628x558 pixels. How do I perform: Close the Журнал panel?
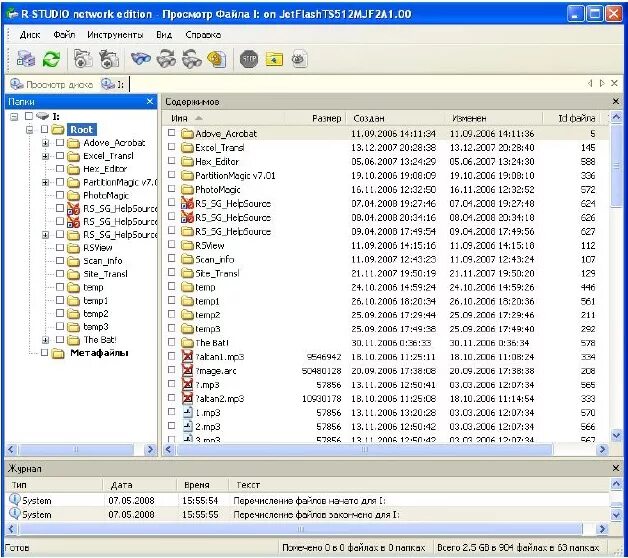[616, 468]
